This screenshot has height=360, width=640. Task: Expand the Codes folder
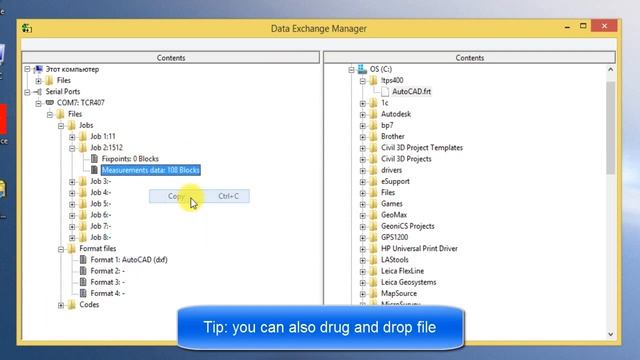pos(61,305)
